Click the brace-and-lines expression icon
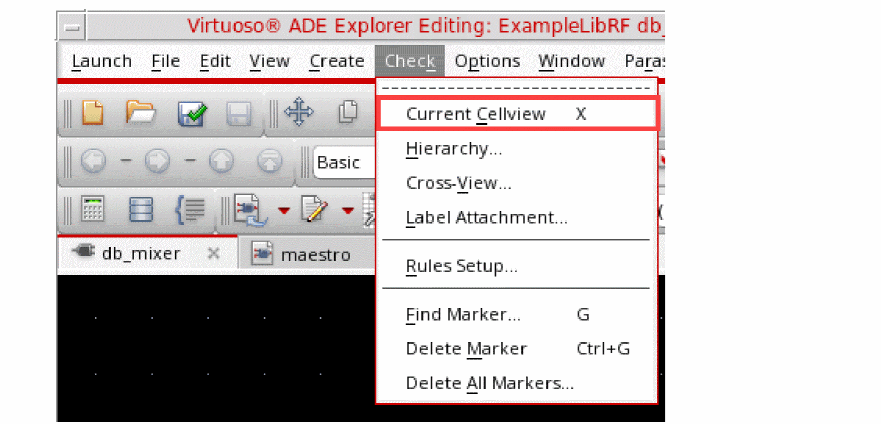This screenshot has height=424, width=881. (188, 211)
